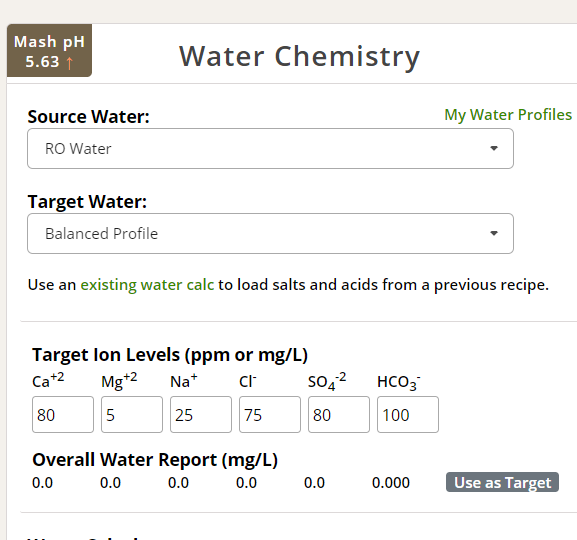Click the Overall Water Report heading
Viewport: 577px width, 540px height.
[155, 460]
